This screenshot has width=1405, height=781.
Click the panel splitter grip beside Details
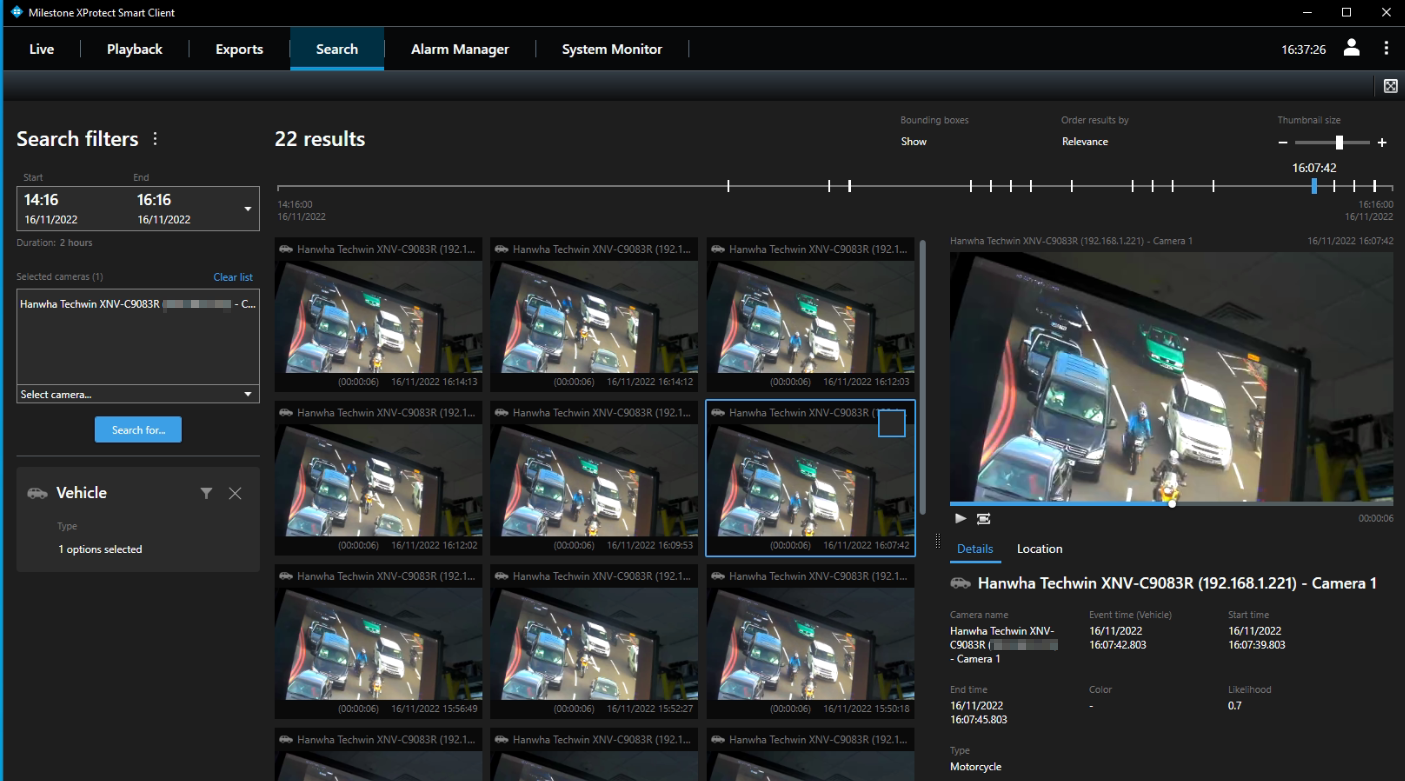tap(938, 541)
